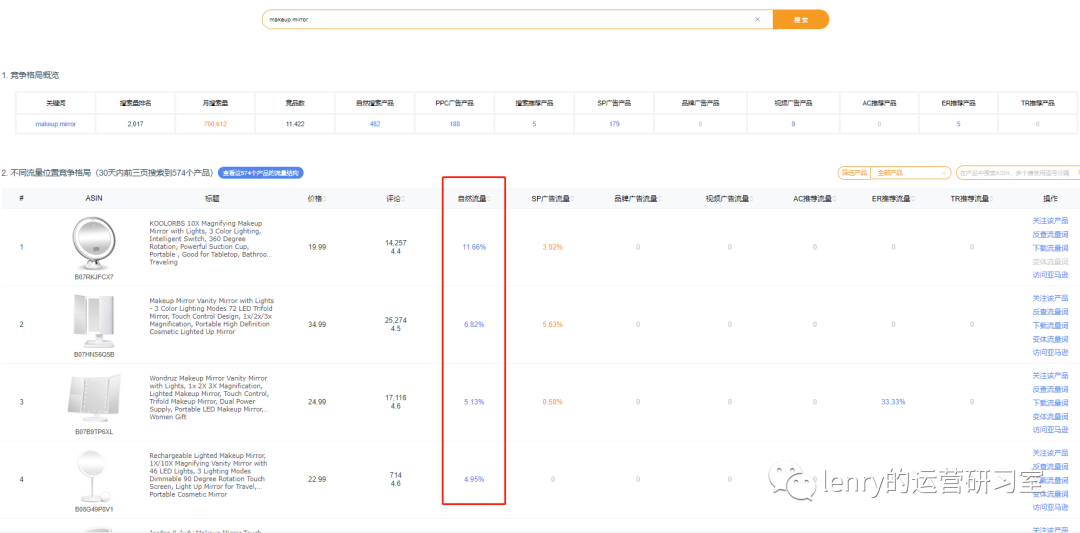This screenshot has height=533, width=1080.
Task: Open natural search products count 482
Action: pos(375,124)
